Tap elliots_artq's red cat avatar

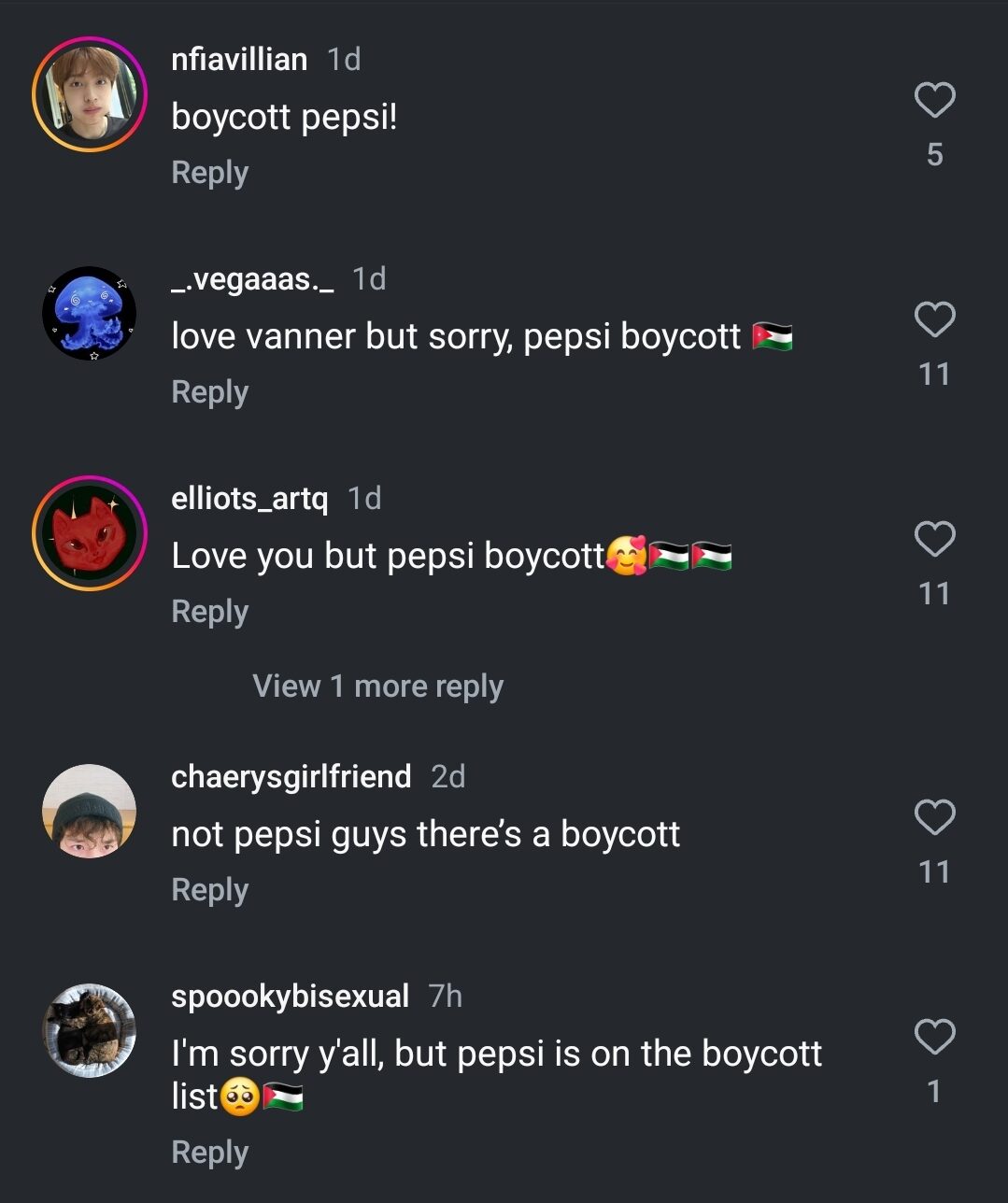[90, 533]
